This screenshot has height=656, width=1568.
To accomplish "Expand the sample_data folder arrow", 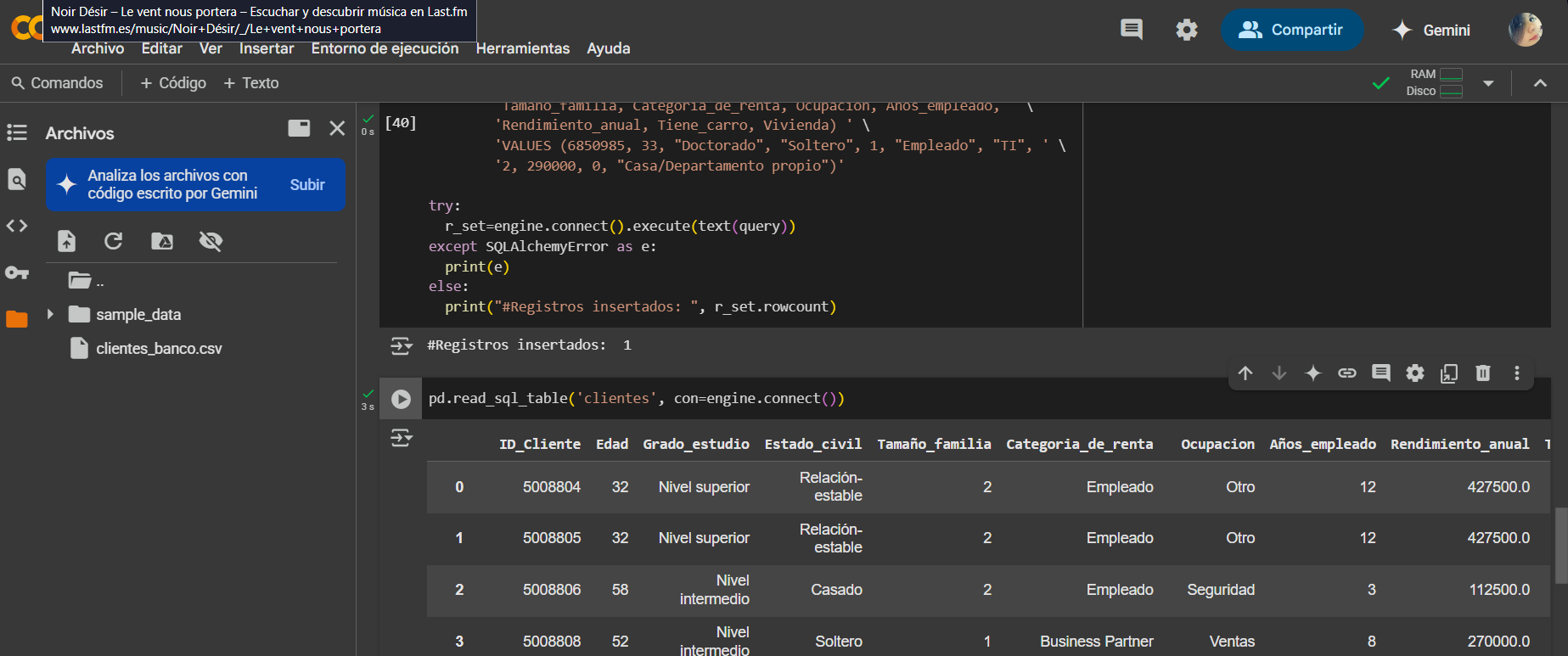I will tap(50, 314).
